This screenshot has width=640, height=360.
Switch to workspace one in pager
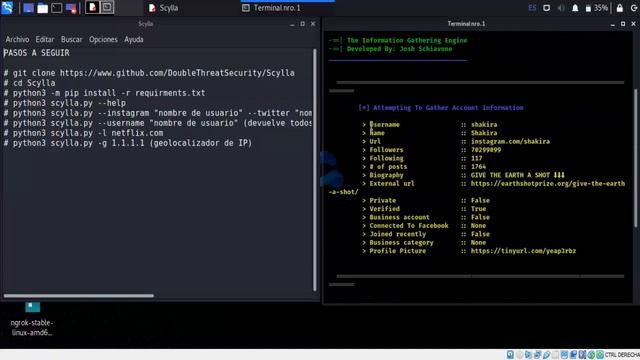coord(92,7)
